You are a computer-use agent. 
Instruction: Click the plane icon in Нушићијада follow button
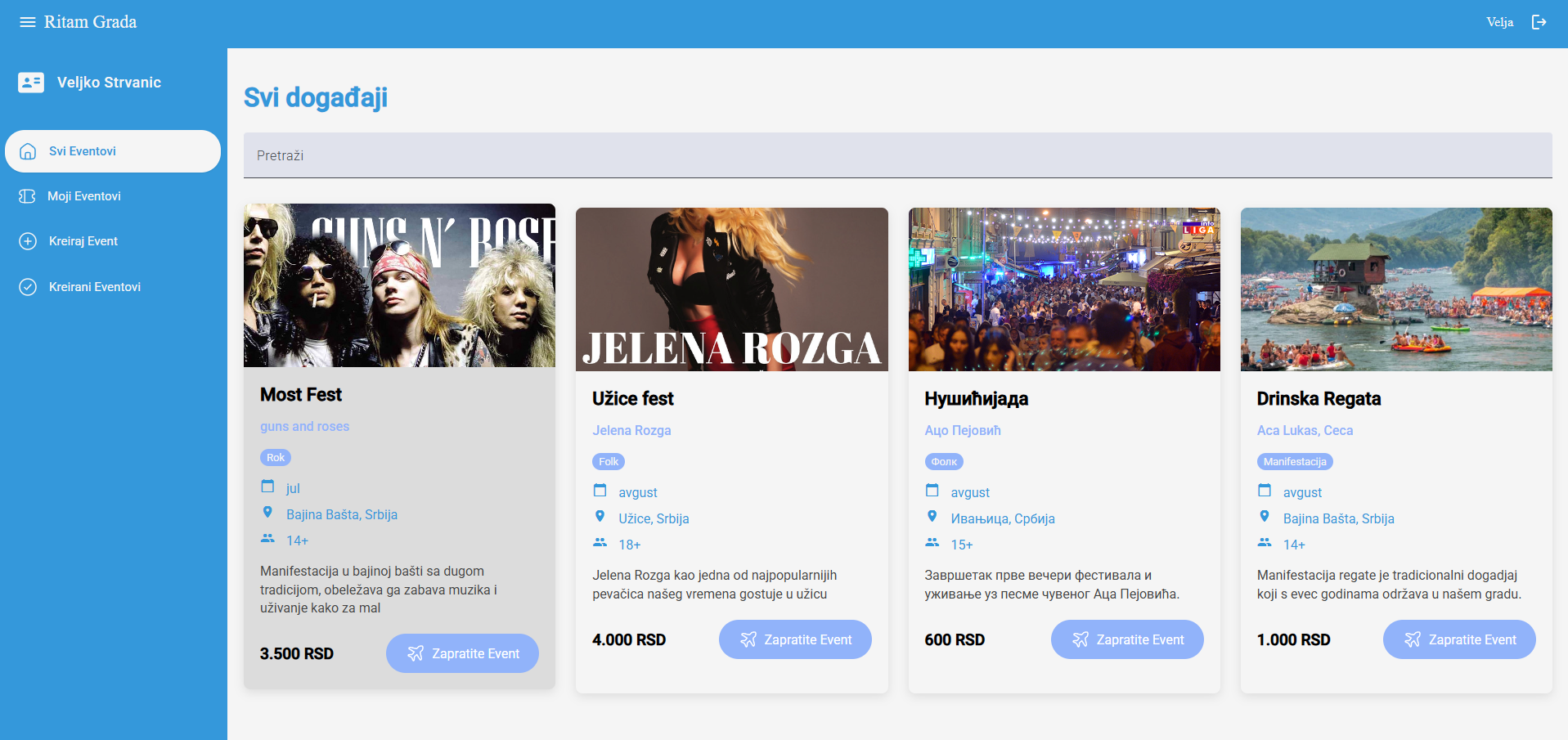pyautogui.click(x=1081, y=639)
